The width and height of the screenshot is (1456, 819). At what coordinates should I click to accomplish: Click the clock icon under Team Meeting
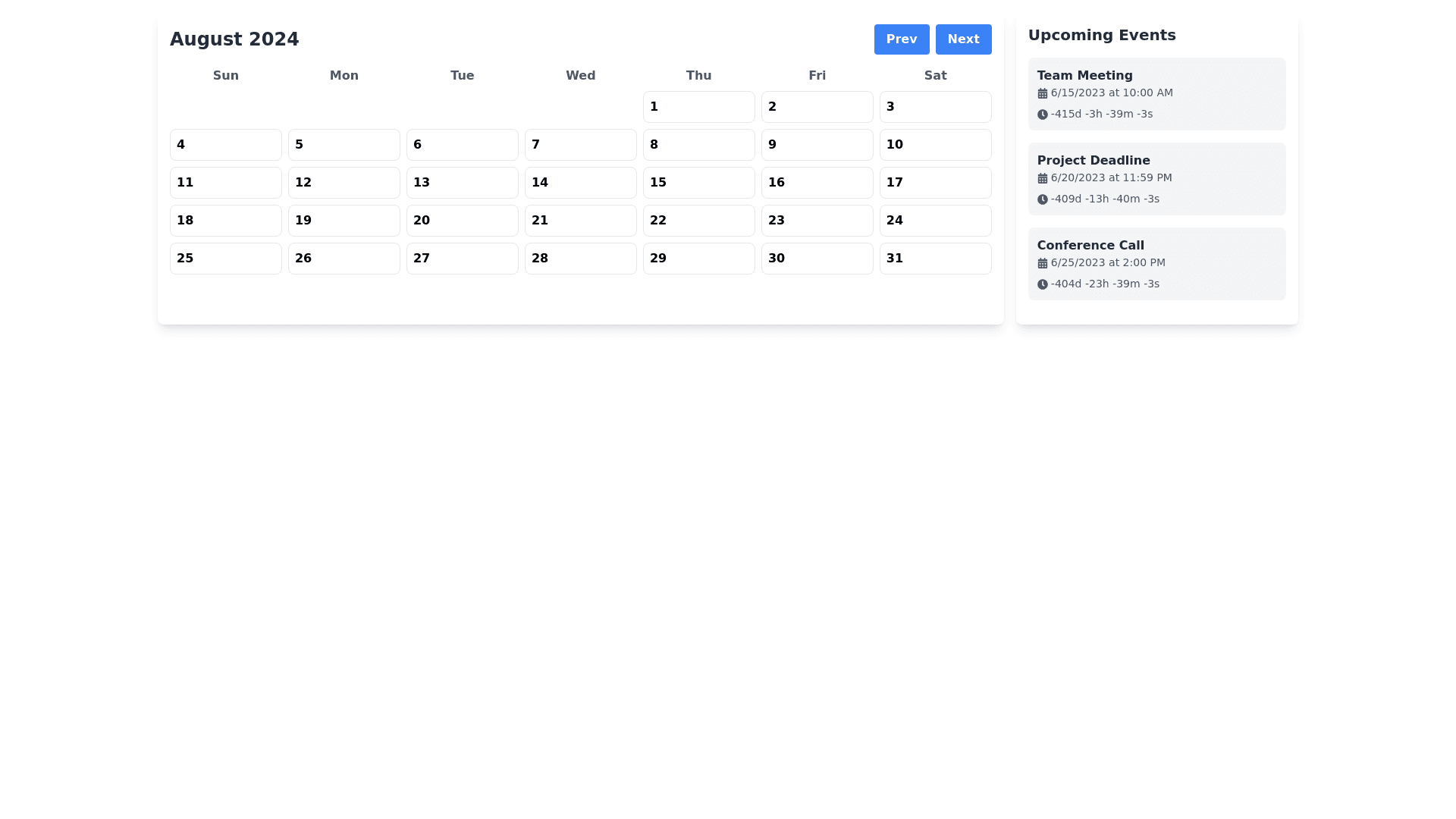click(1042, 115)
